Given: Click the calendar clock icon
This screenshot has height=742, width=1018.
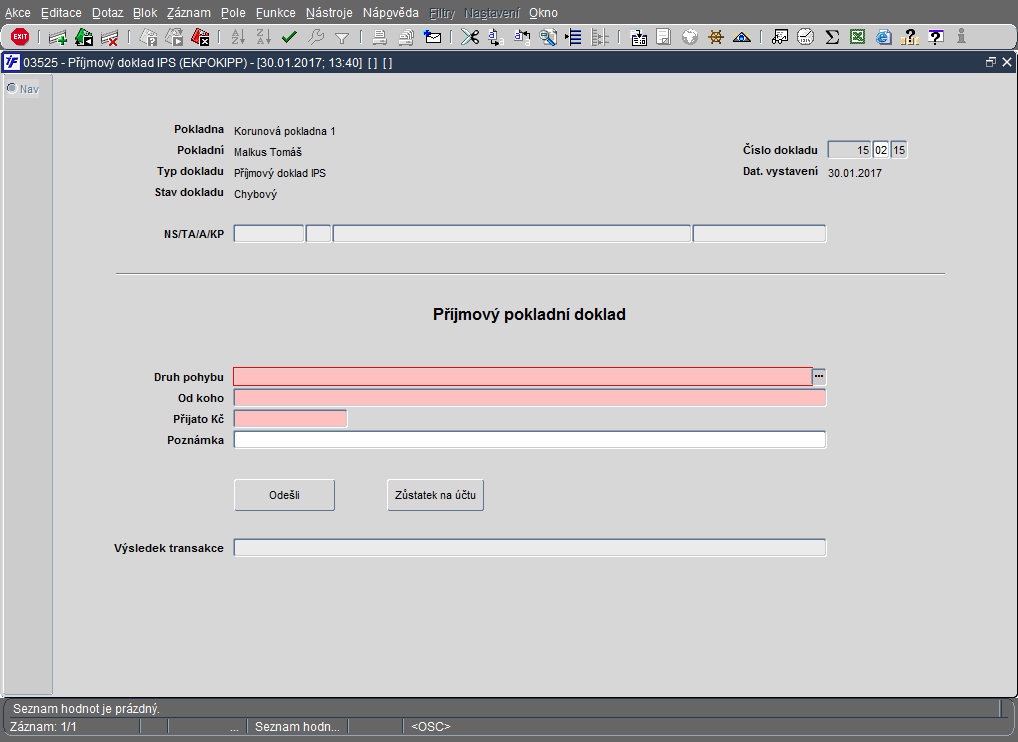Looking at the screenshot, I should click(806, 38).
